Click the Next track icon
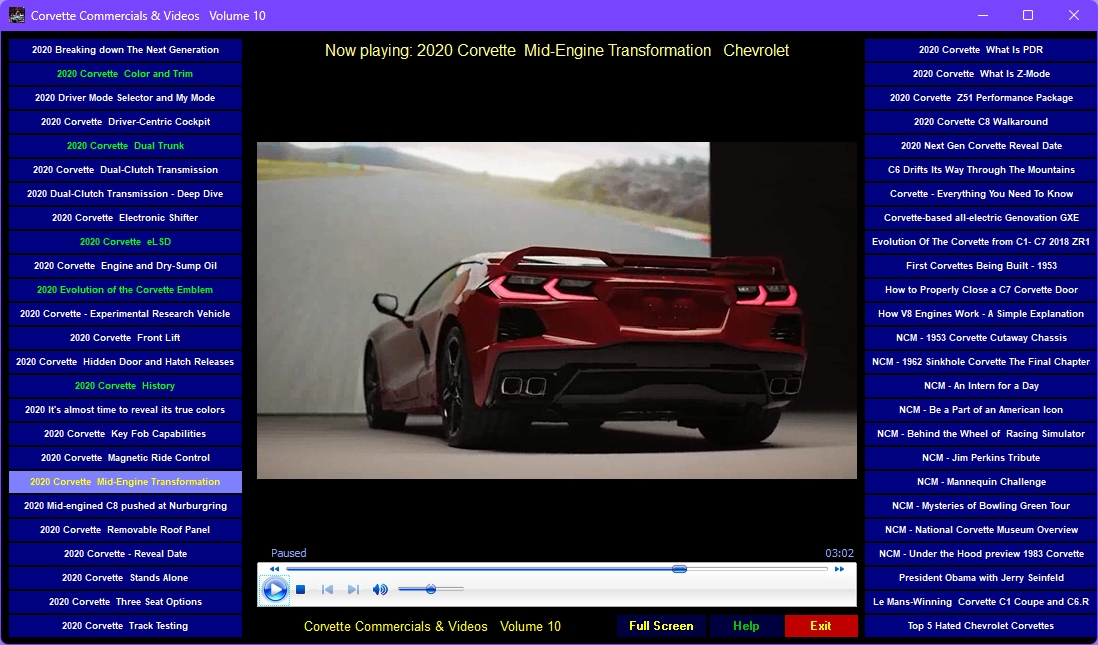This screenshot has height=645, width=1098. point(353,590)
